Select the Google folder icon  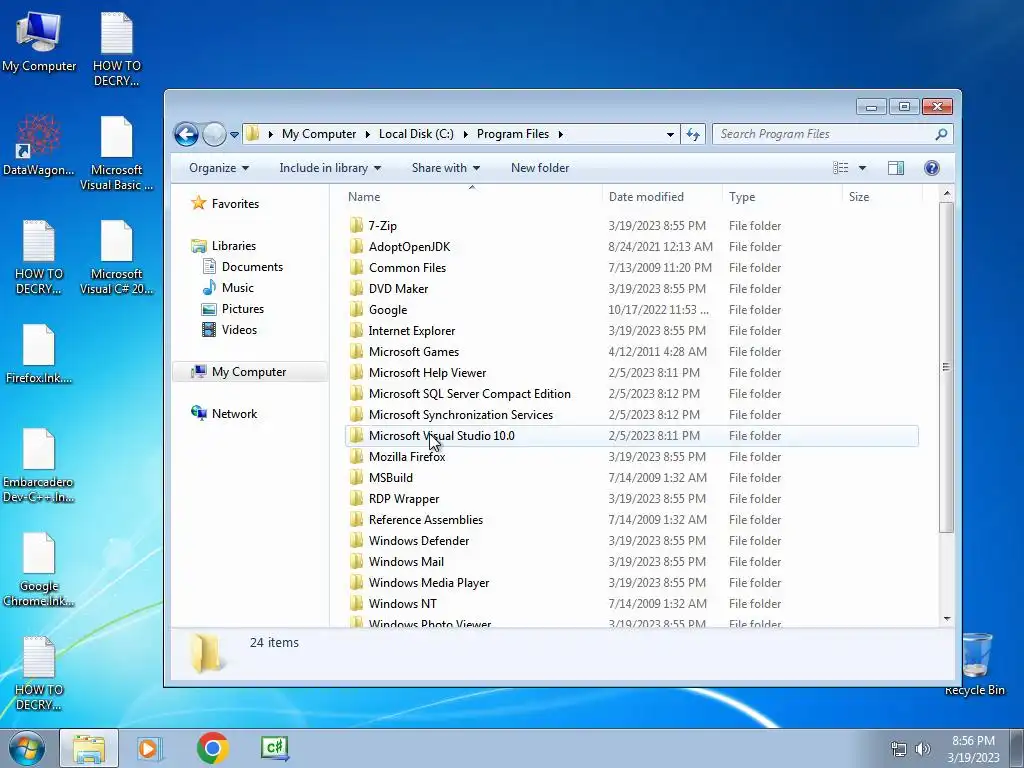(356, 309)
